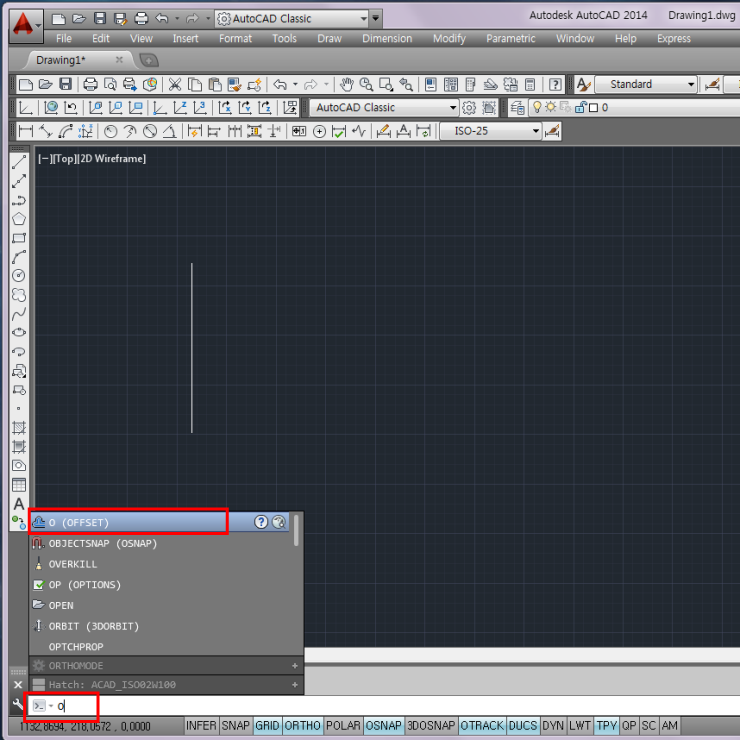Viewport: 740px width, 740px height.
Task: Select the Polygon draw tool
Action: click(19, 219)
